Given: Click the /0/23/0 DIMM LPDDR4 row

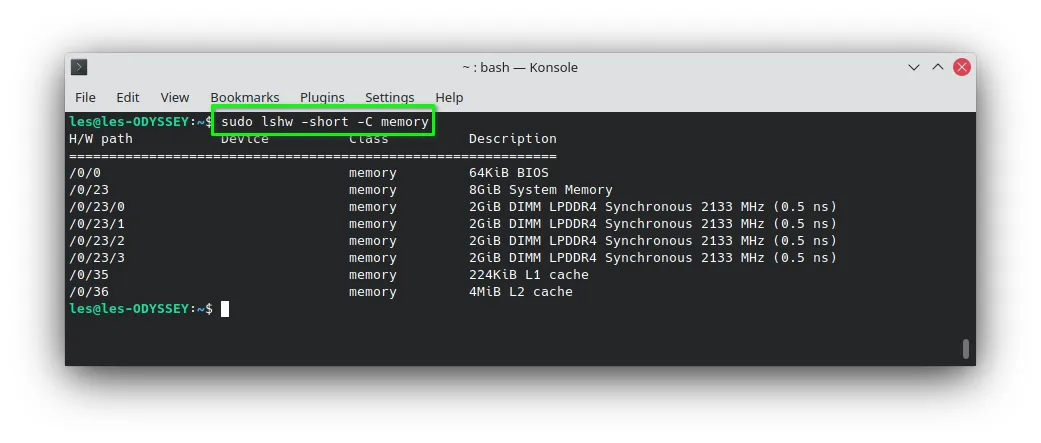Looking at the screenshot, I should click(453, 207).
